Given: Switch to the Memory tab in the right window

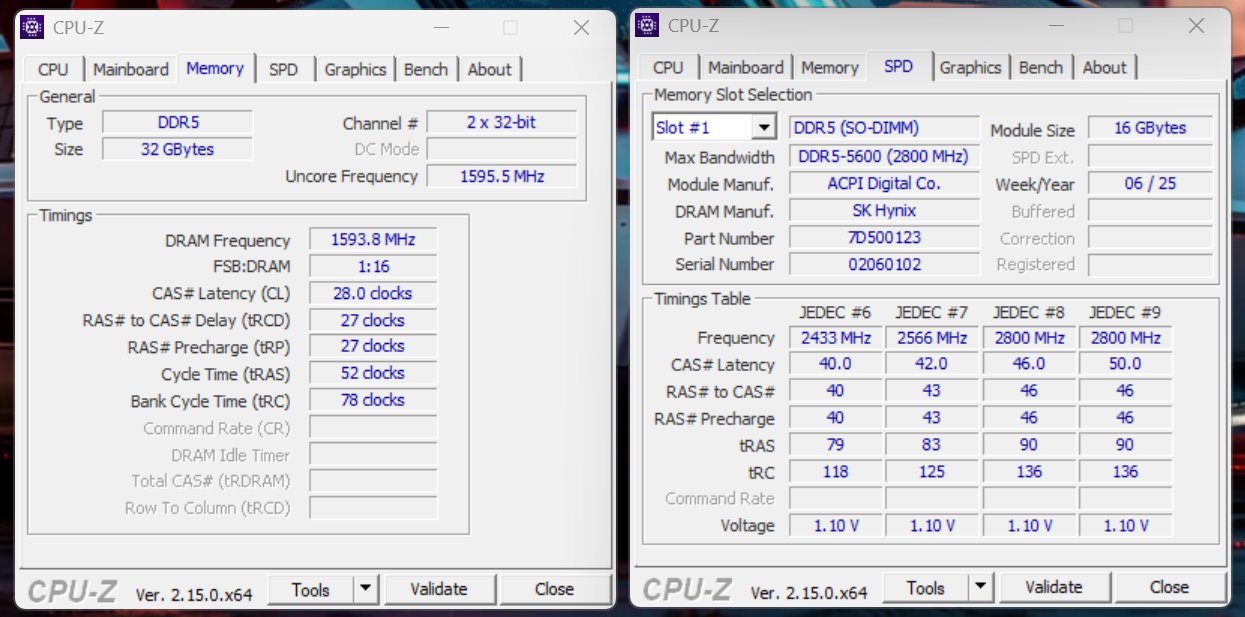Looking at the screenshot, I should [830, 67].
